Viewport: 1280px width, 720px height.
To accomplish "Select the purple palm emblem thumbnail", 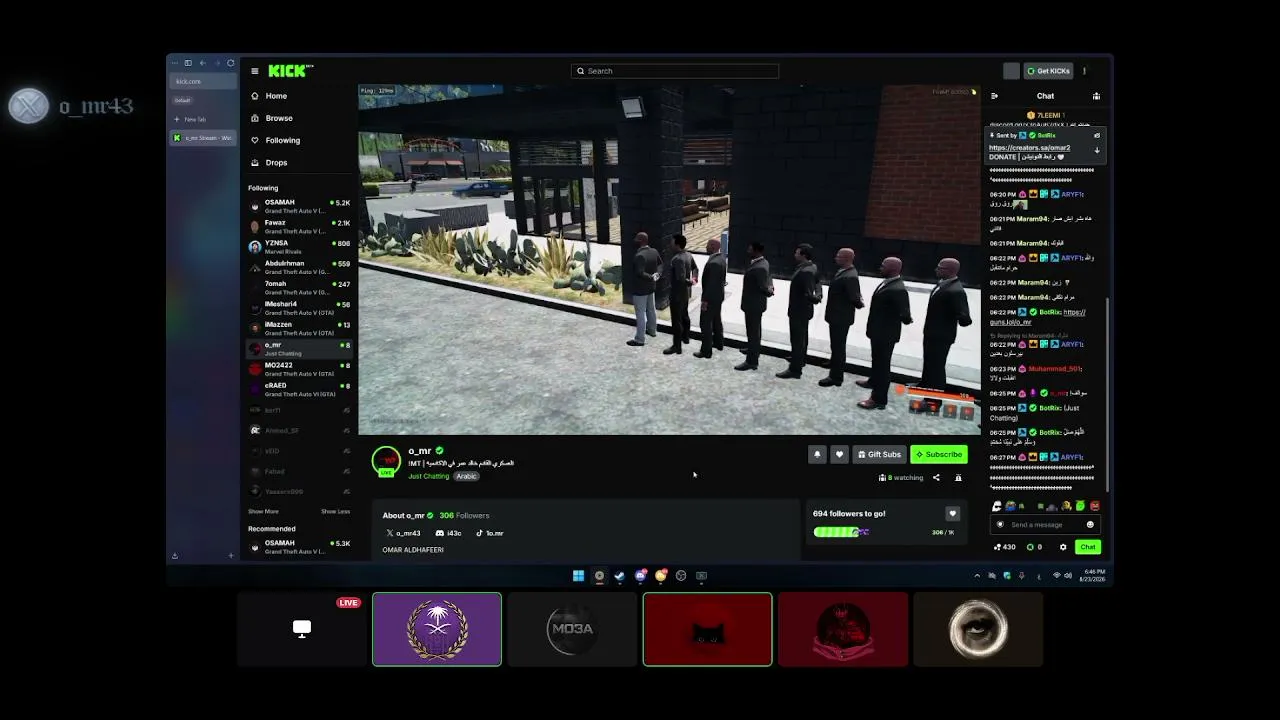I will coord(437,629).
